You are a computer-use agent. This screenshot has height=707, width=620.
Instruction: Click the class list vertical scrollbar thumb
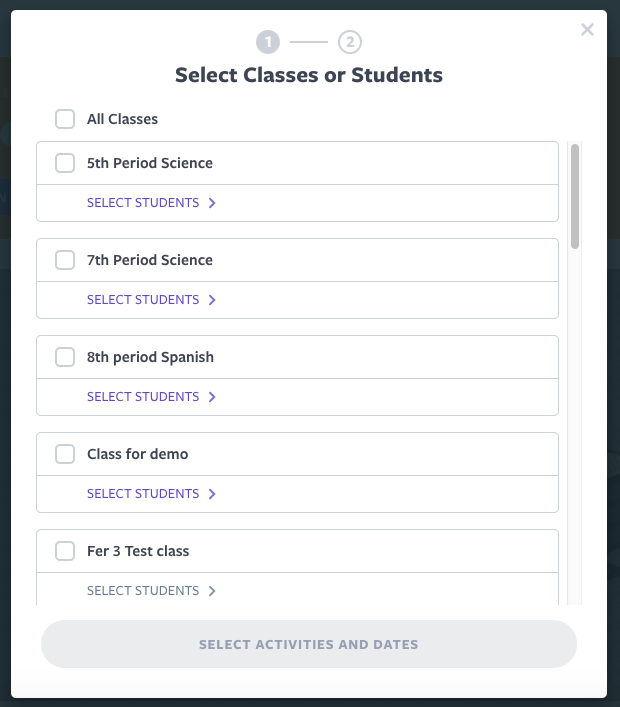[x=575, y=196]
